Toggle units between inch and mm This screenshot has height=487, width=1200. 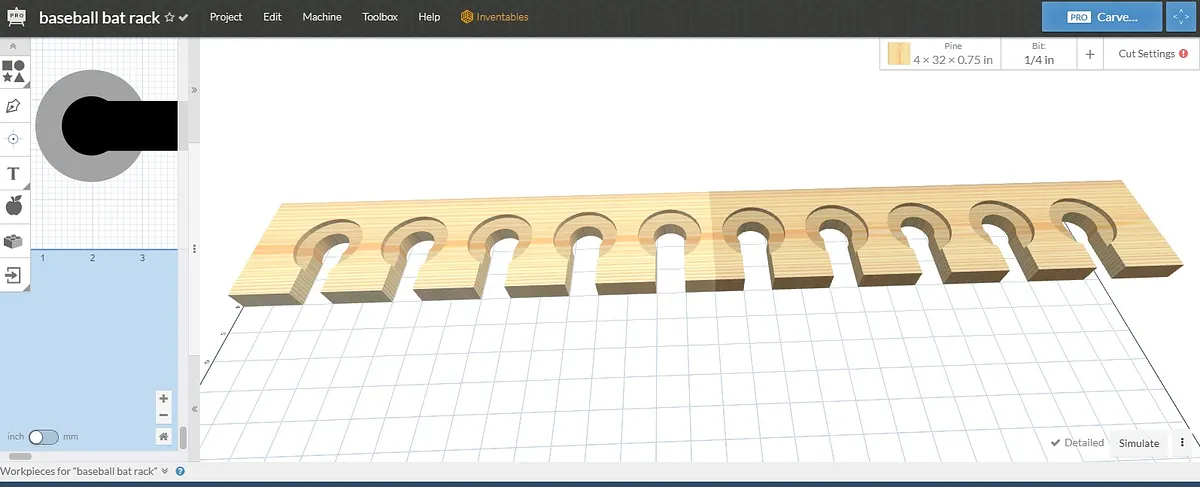43,437
